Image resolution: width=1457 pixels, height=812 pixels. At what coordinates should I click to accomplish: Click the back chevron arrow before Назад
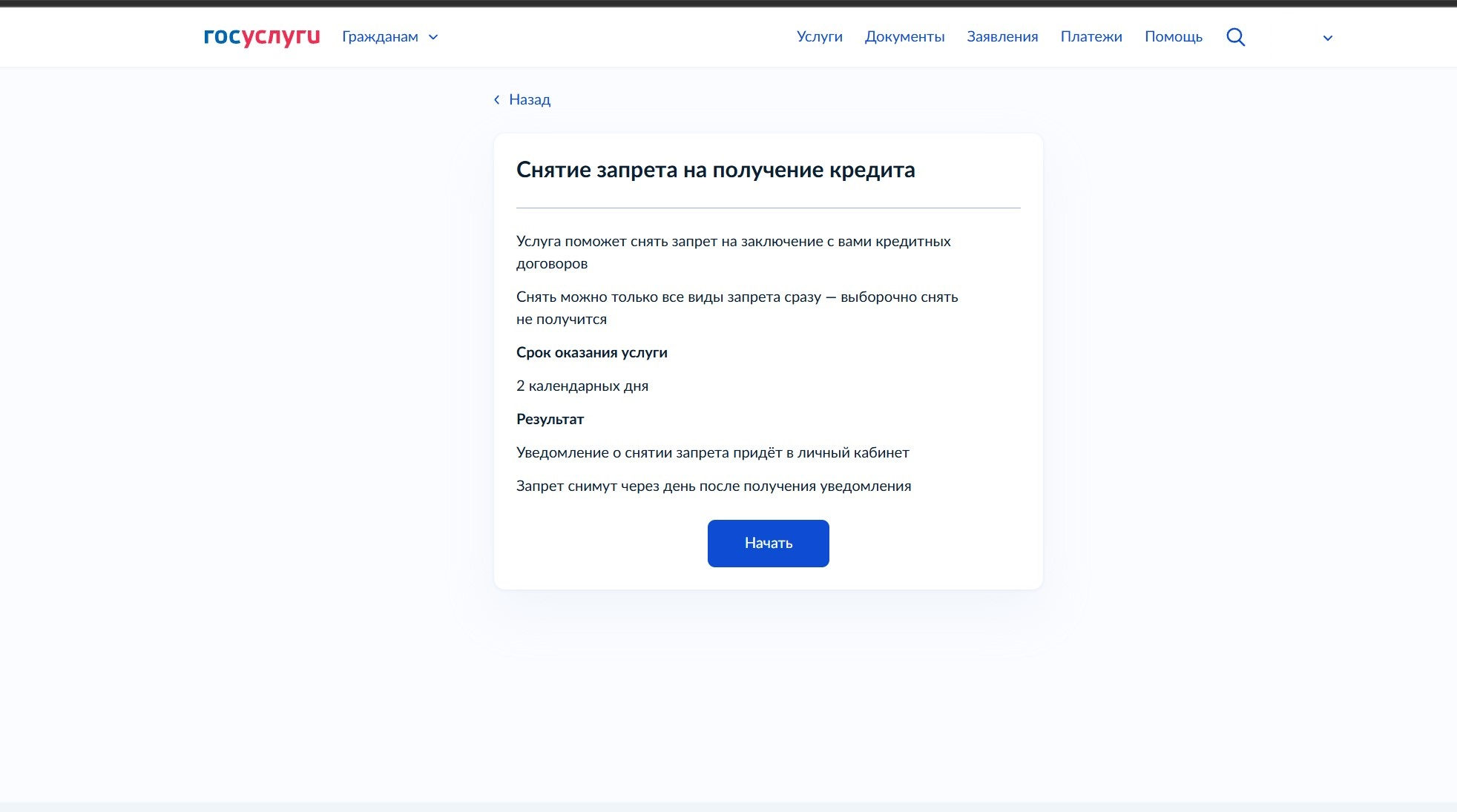(x=496, y=99)
